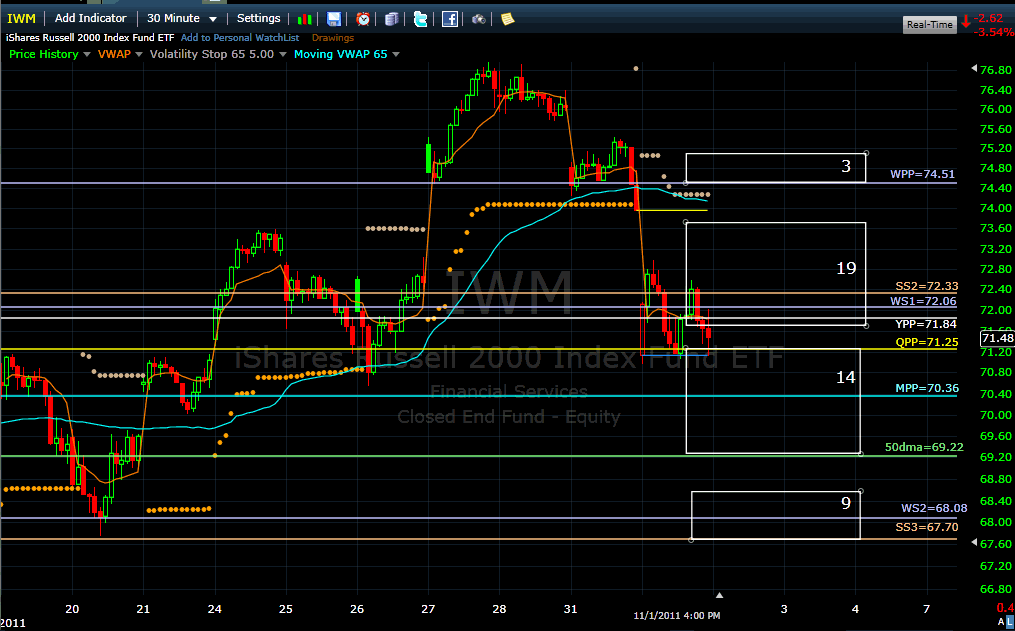
Task: Click the 70.00 price axis value
Action: (996, 415)
